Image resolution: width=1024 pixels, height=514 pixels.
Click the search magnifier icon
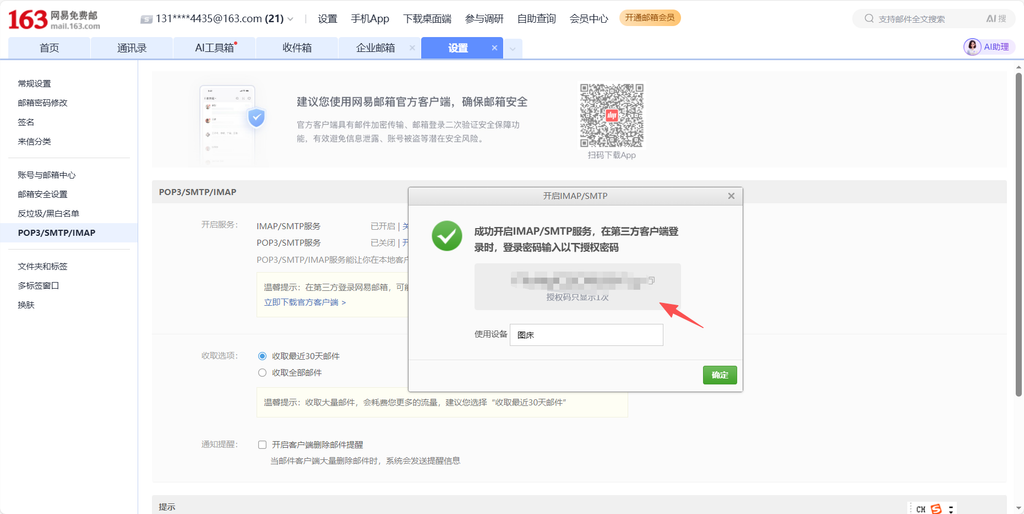pyautogui.click(x=869, y=19)
